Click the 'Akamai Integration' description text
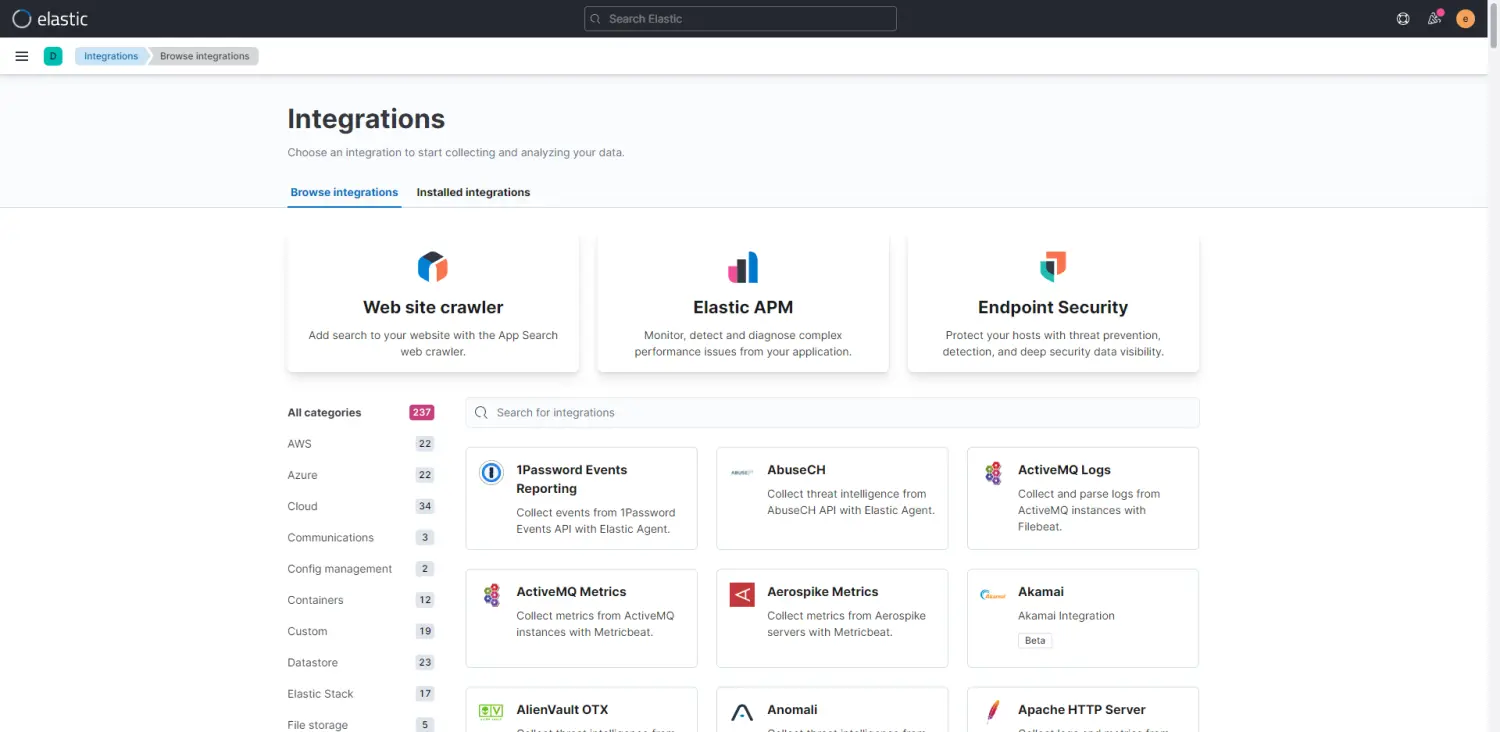The image size is (1500, 732). pos(1066,616)
